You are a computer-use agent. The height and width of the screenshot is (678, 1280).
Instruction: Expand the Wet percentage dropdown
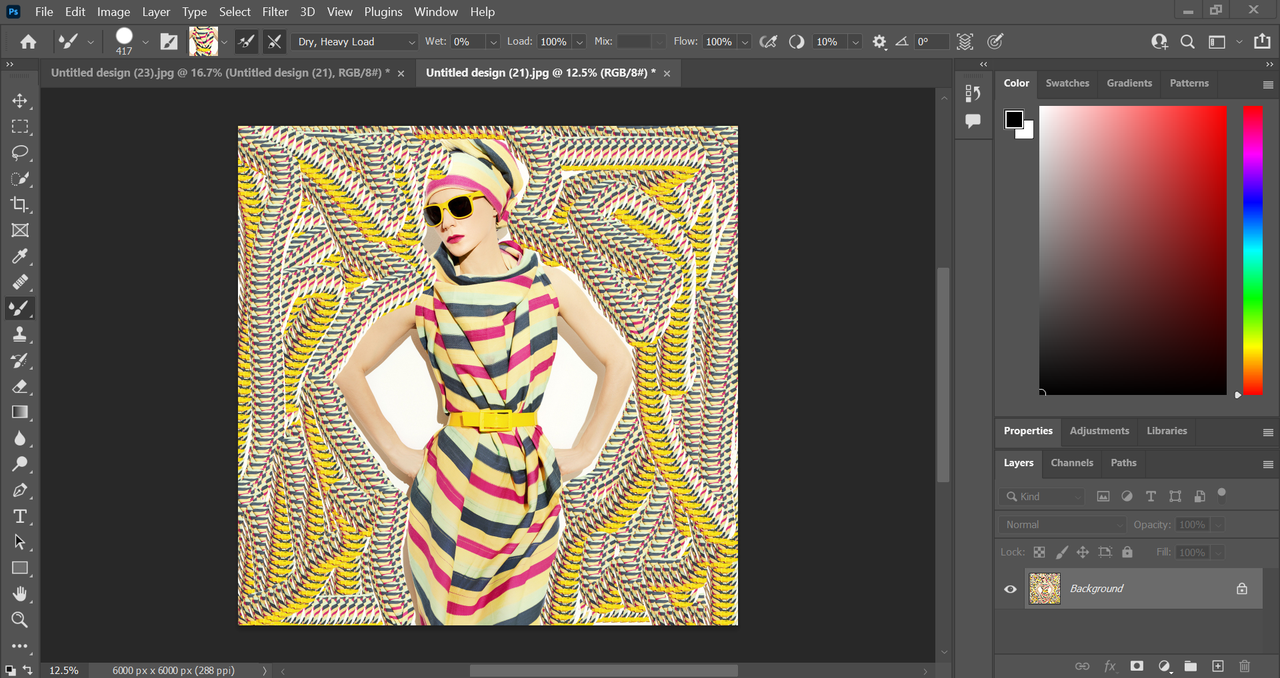click(492, 42)
